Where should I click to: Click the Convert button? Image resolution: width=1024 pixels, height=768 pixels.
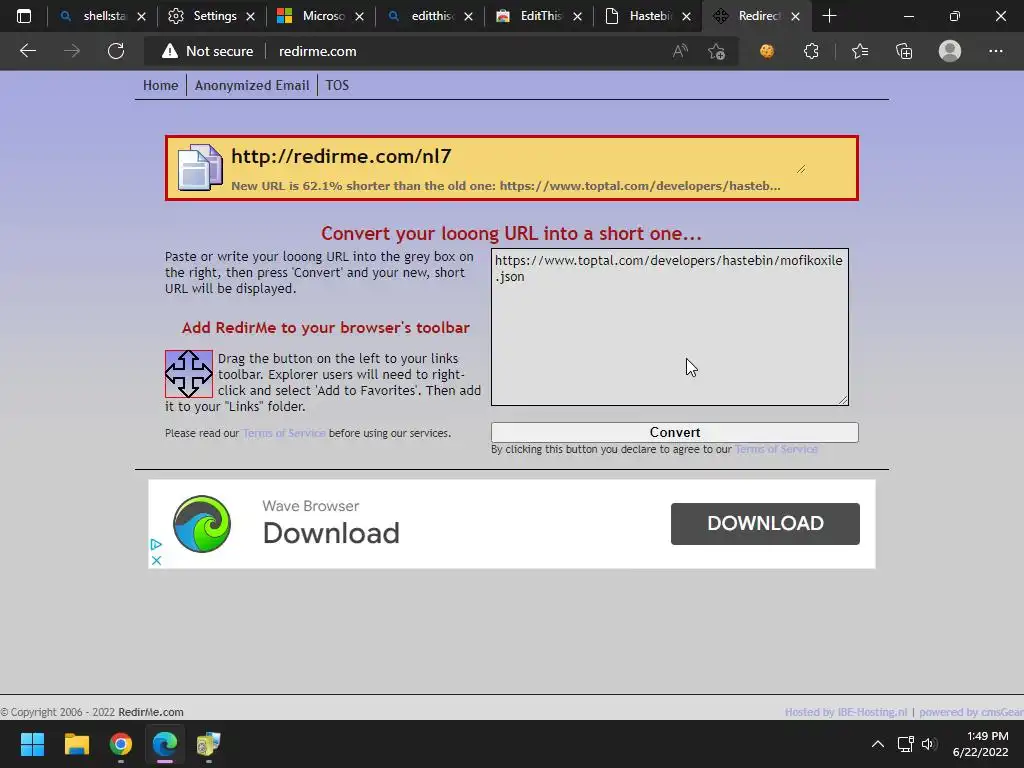pyautogui.click(x=675, y=432)
